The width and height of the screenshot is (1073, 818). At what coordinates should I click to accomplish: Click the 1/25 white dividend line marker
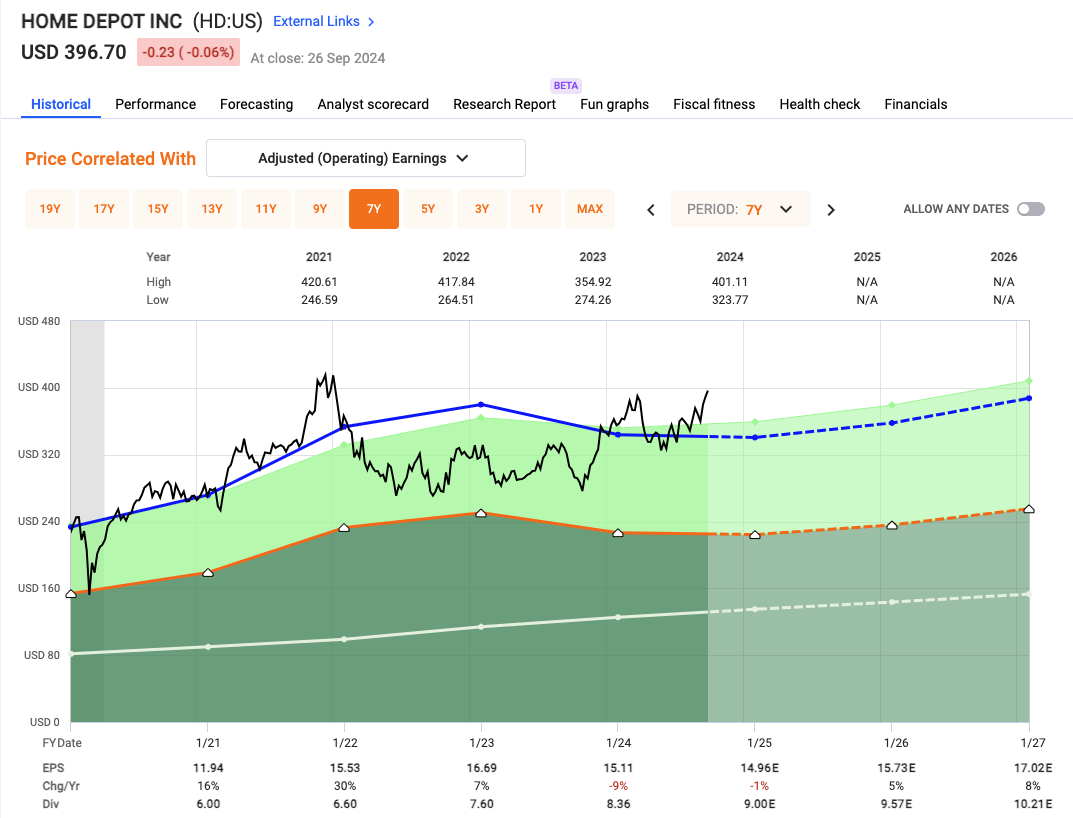tap(755, 608)
